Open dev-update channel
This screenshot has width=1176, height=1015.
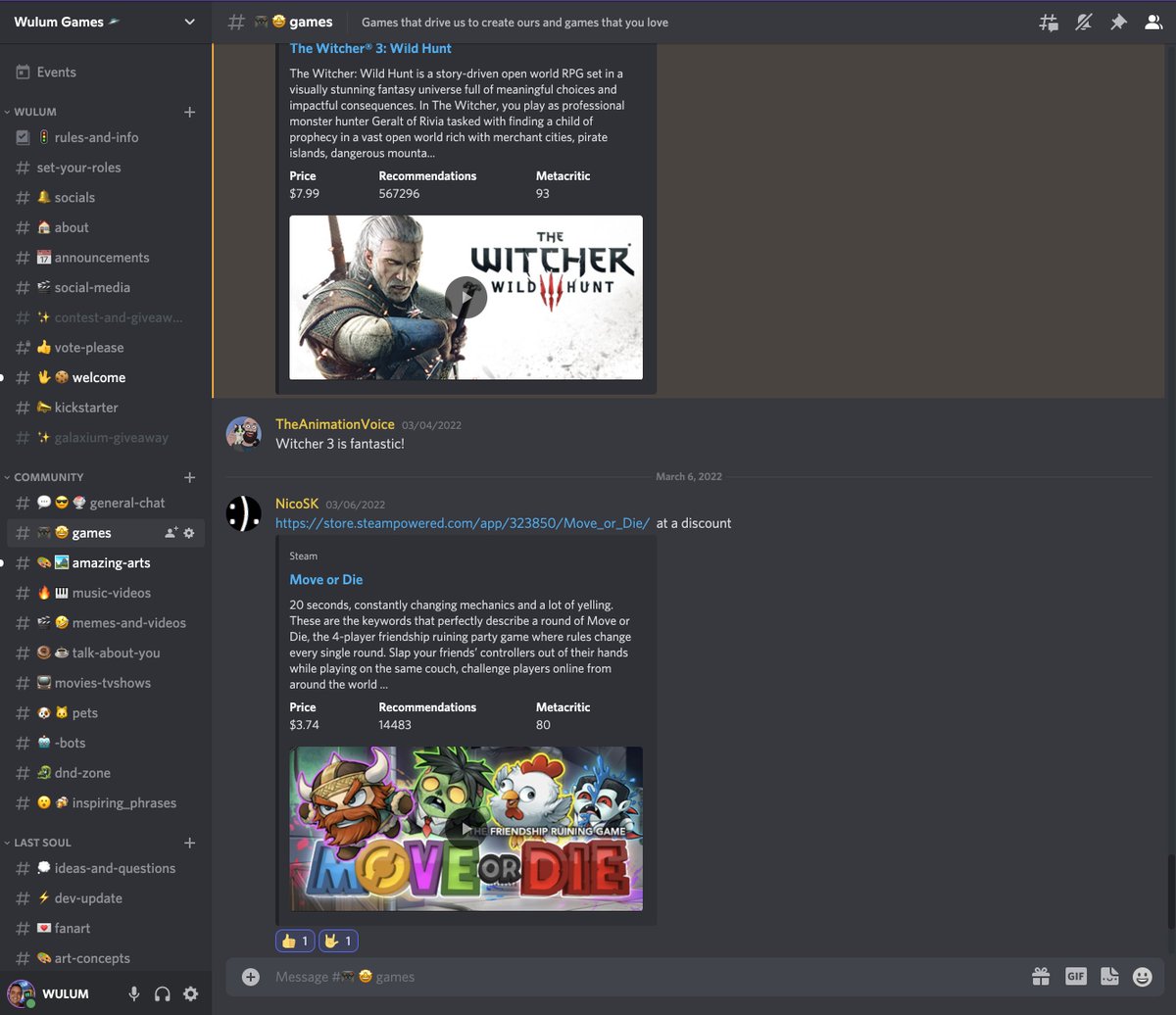(x=106, y=898)
